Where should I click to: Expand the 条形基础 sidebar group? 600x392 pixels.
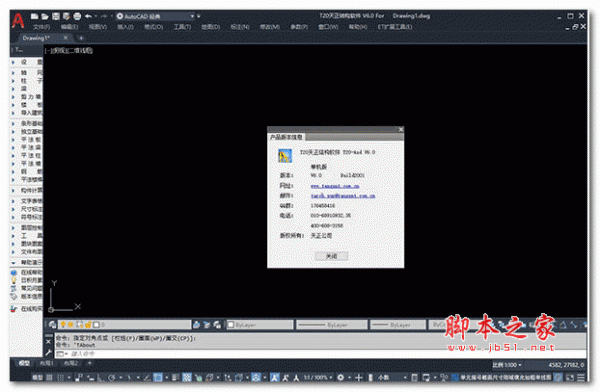(26, 123)
